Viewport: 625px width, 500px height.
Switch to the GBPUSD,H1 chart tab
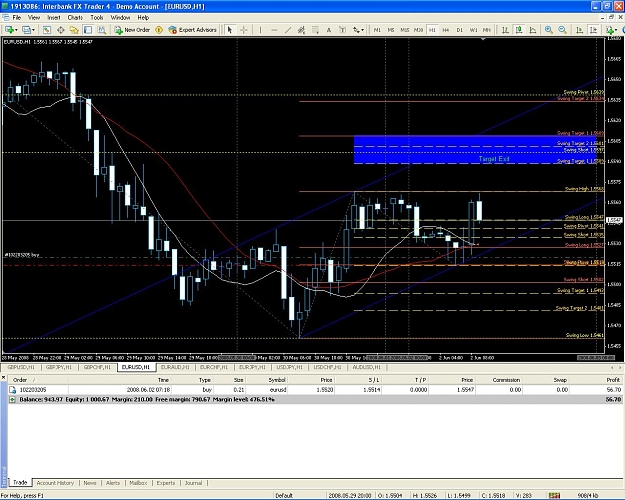[21, 367]
